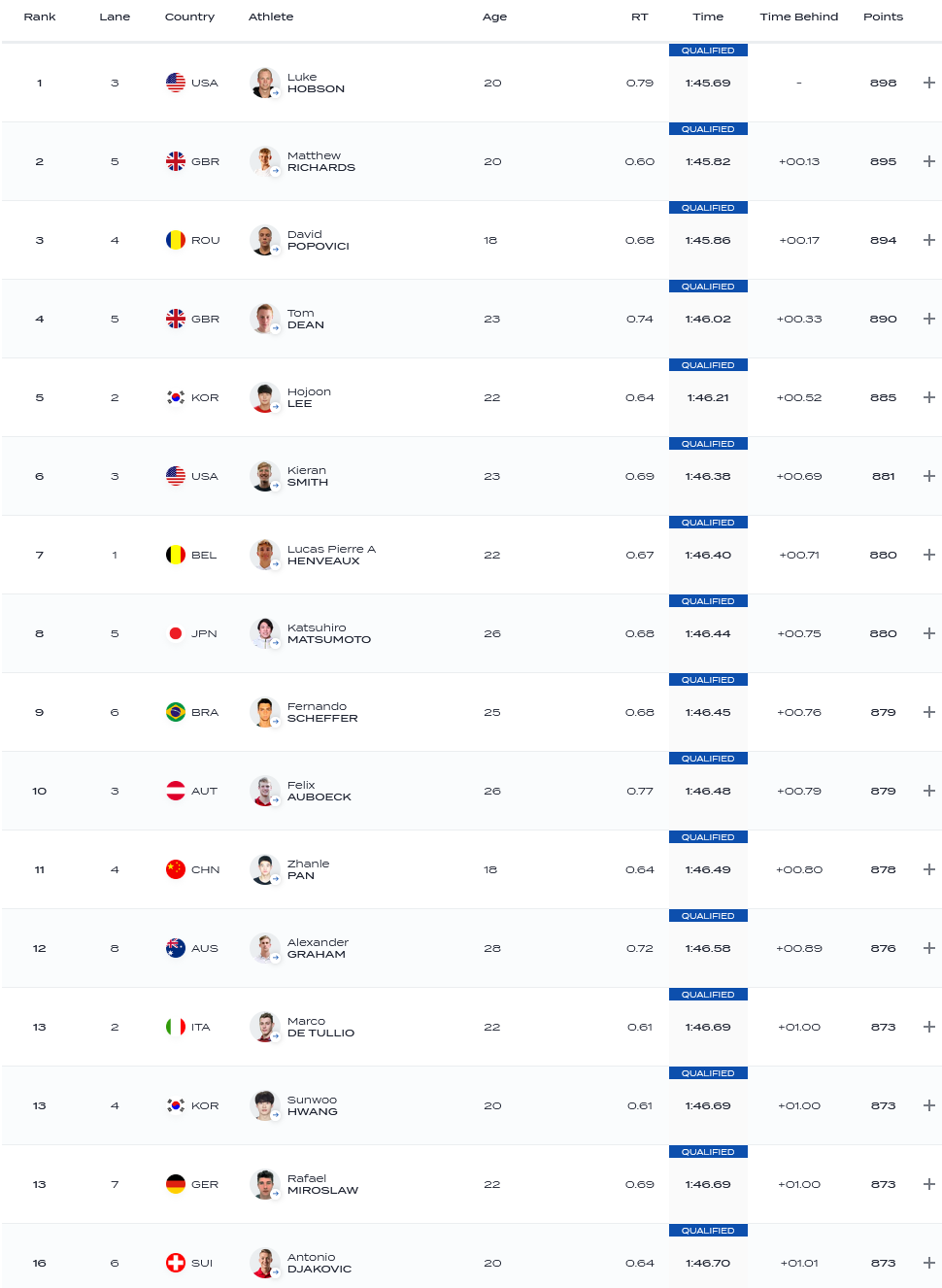Click the Romania flag icon for David Popovici

coord(176,240)
